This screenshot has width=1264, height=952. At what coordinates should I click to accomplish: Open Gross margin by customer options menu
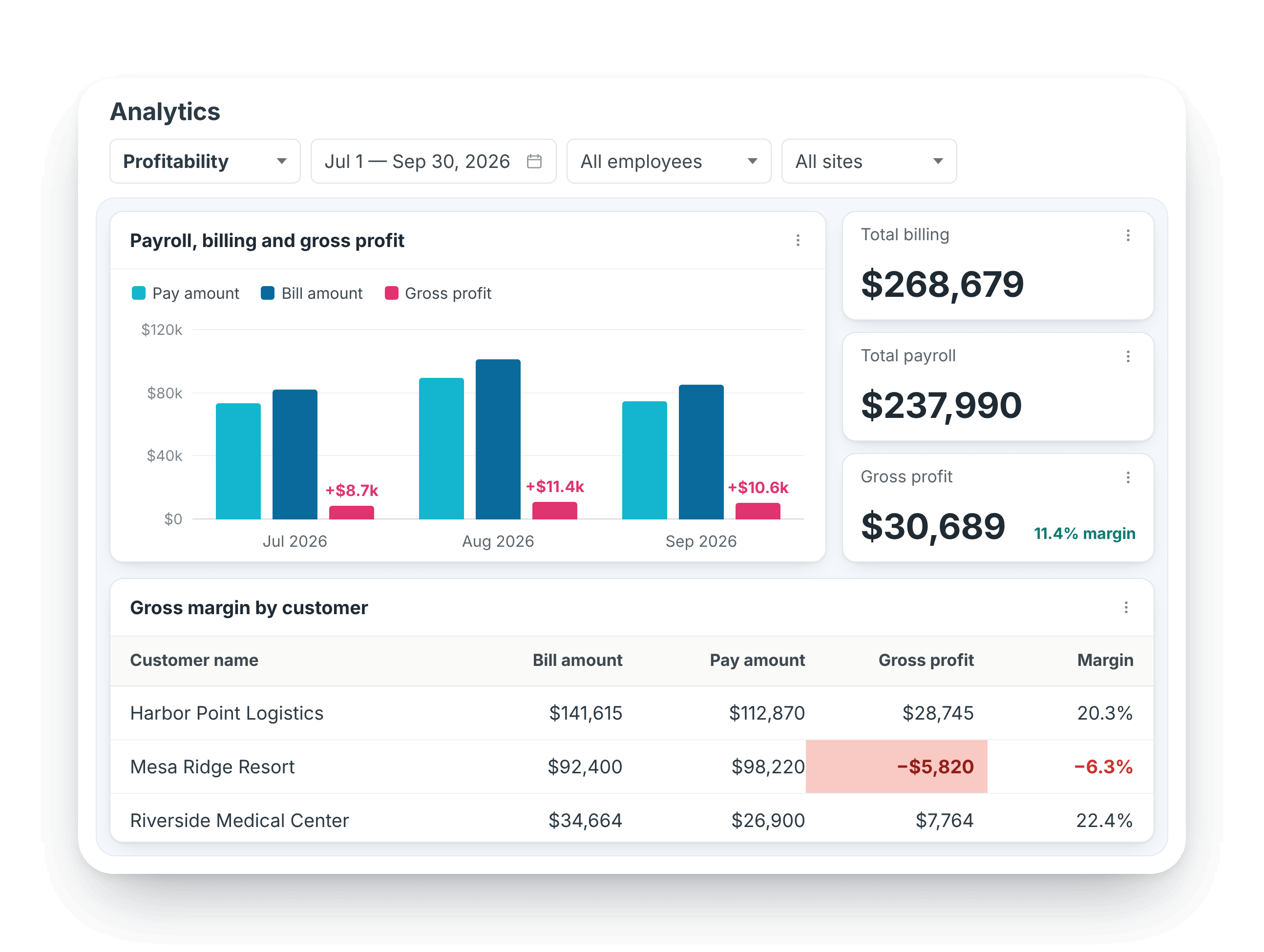click(x=1126, y=608)
